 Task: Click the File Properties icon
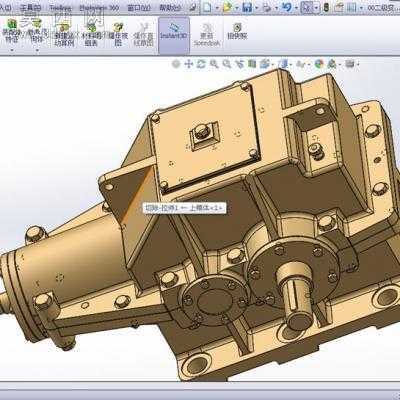point(340,7)
